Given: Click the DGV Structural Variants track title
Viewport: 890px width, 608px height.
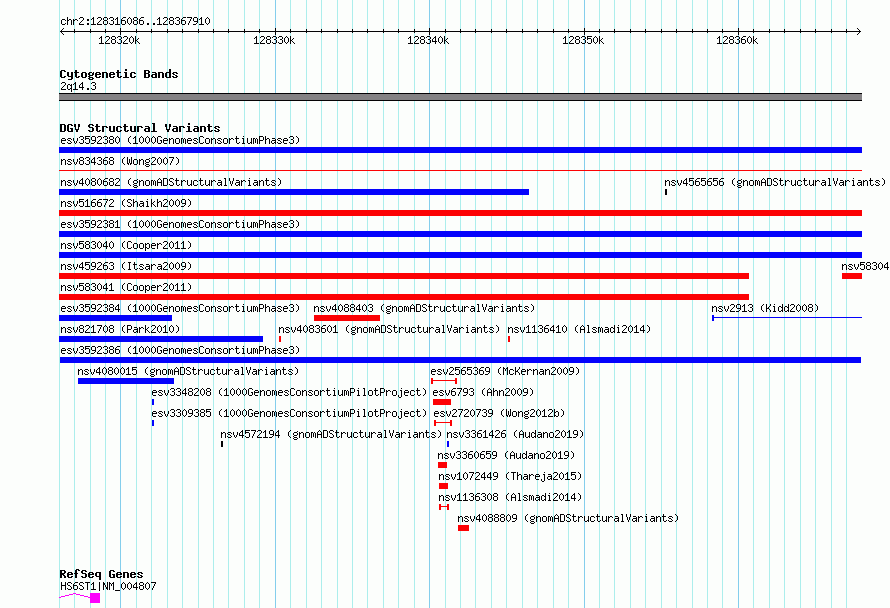Looking at the screenshot, I should coord(140,128).
